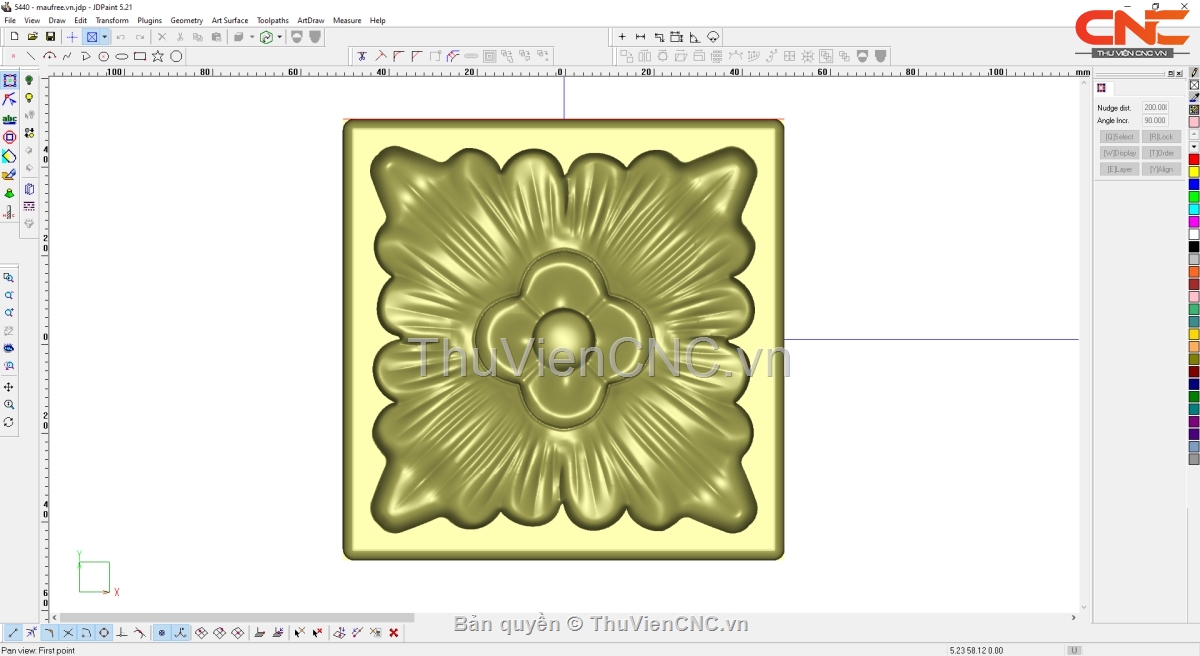Activate the Pan view tool
Image resolution: width=1200 pixels, height=656 pixels.
pyautogui.click(x=9, y=387)
